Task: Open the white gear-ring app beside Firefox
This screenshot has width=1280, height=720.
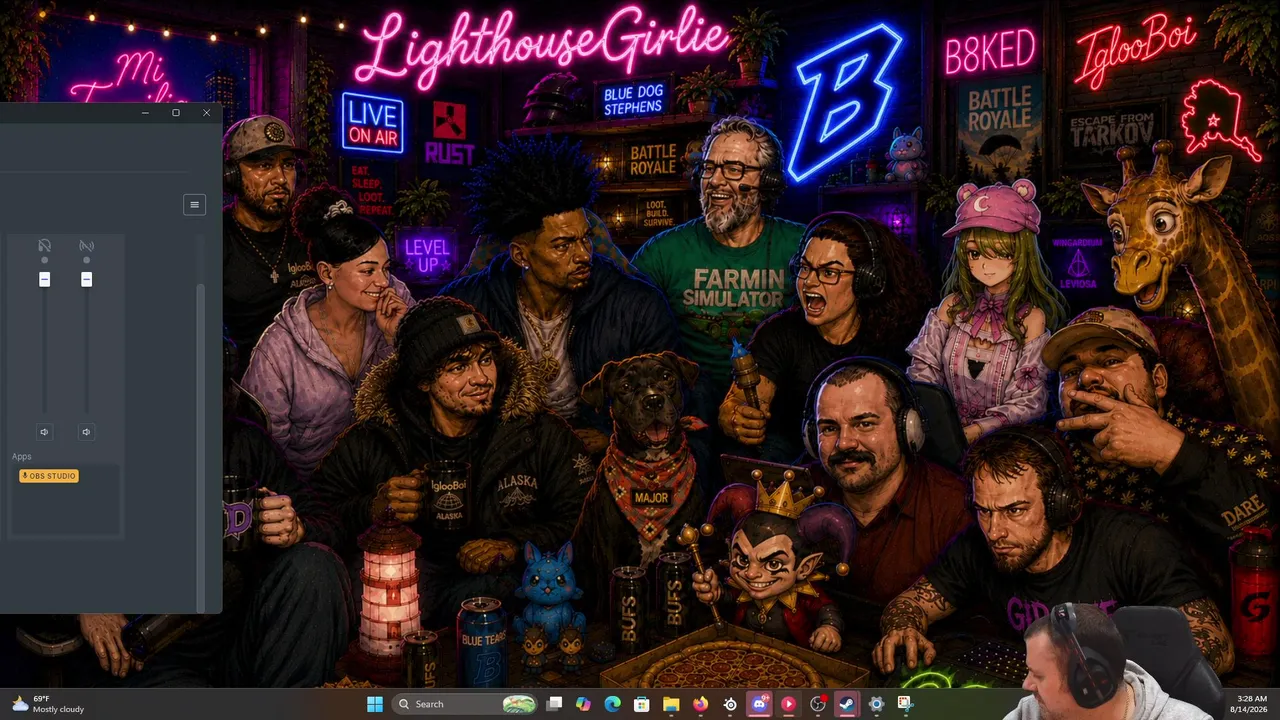Action: (730, 704)
